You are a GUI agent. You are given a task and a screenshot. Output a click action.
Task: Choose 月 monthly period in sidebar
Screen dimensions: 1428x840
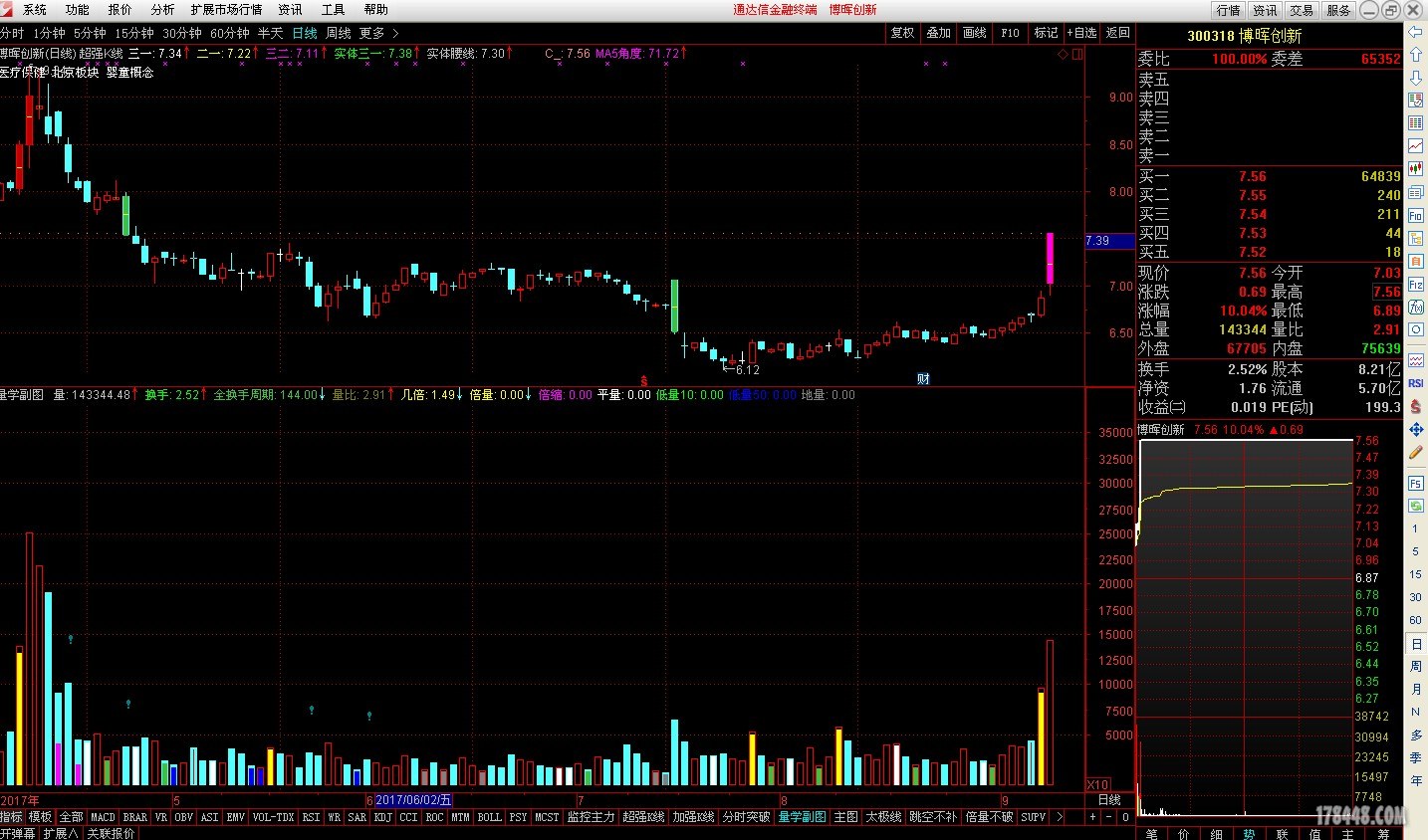coord(1415,689)
